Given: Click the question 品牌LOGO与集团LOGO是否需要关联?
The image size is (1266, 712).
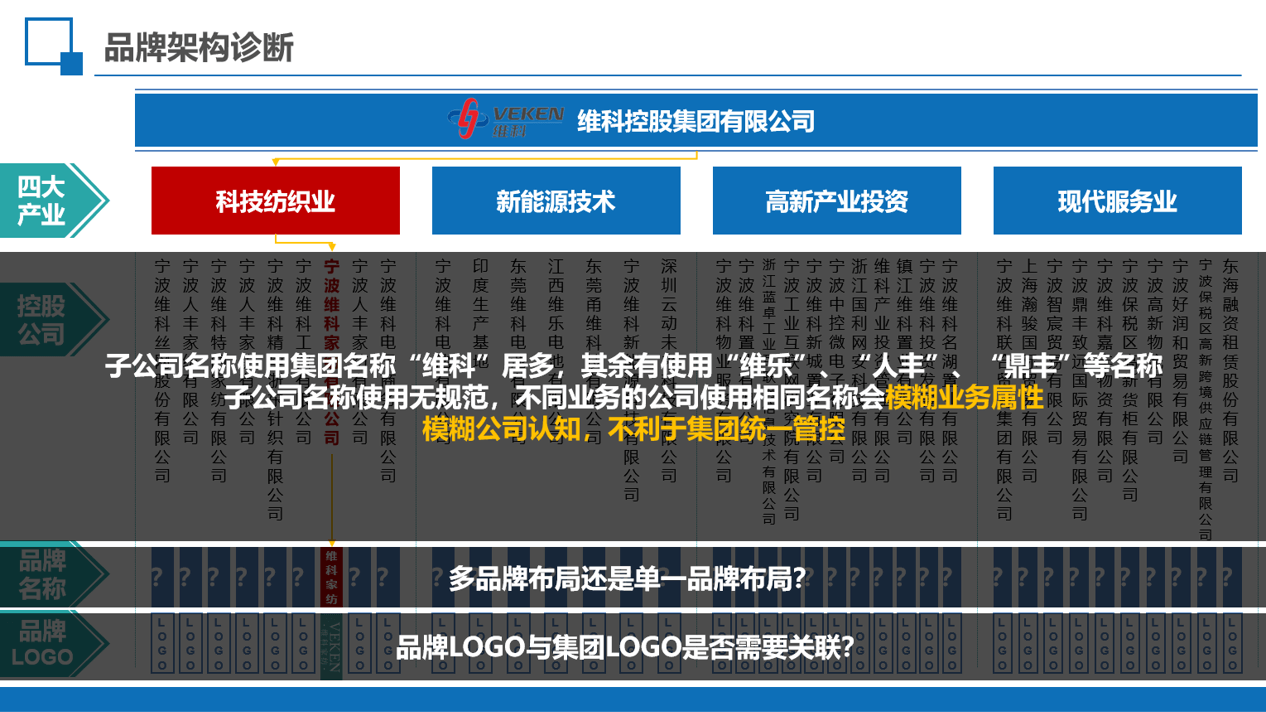Looking at the screenshot, I should (625, 647).
